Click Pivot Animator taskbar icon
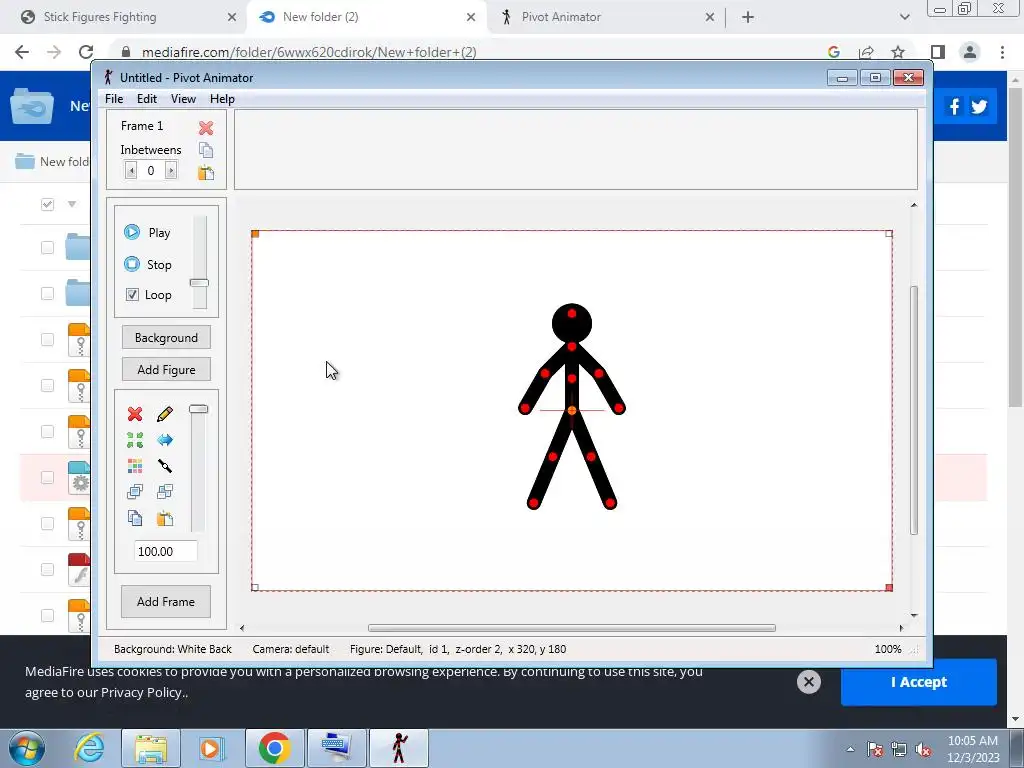1024x768 pixels. (399, 748)
